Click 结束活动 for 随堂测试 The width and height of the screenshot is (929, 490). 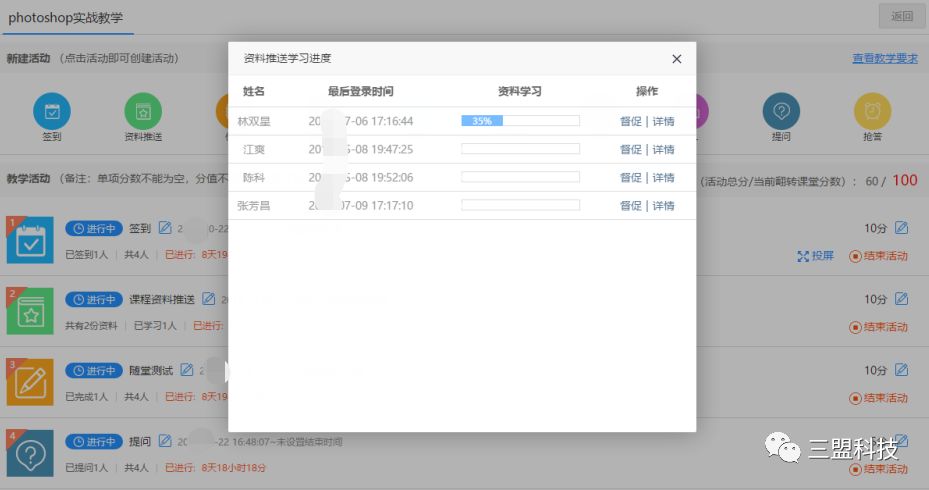879,398
